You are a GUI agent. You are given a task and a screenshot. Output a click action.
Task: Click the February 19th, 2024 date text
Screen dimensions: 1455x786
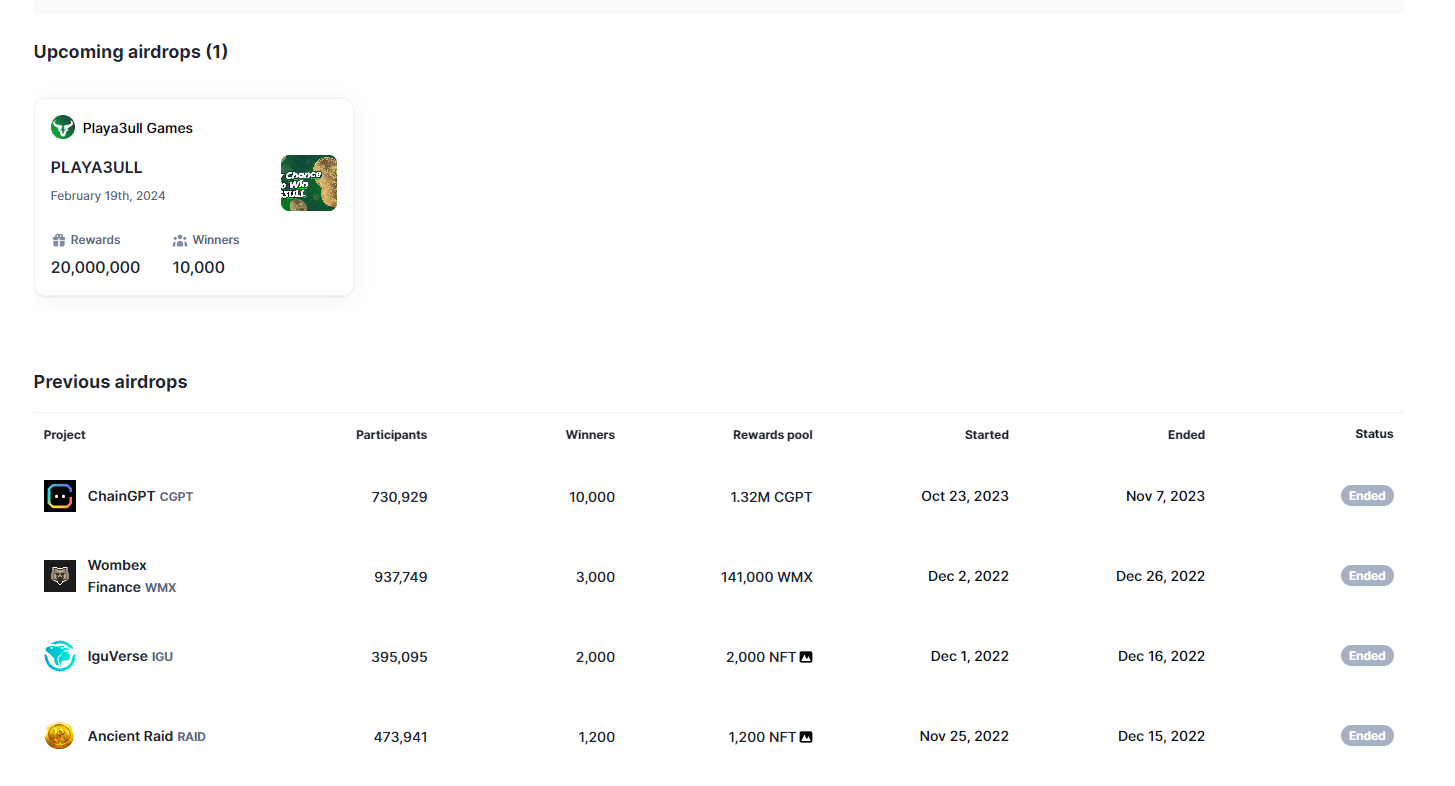point(108,196)
